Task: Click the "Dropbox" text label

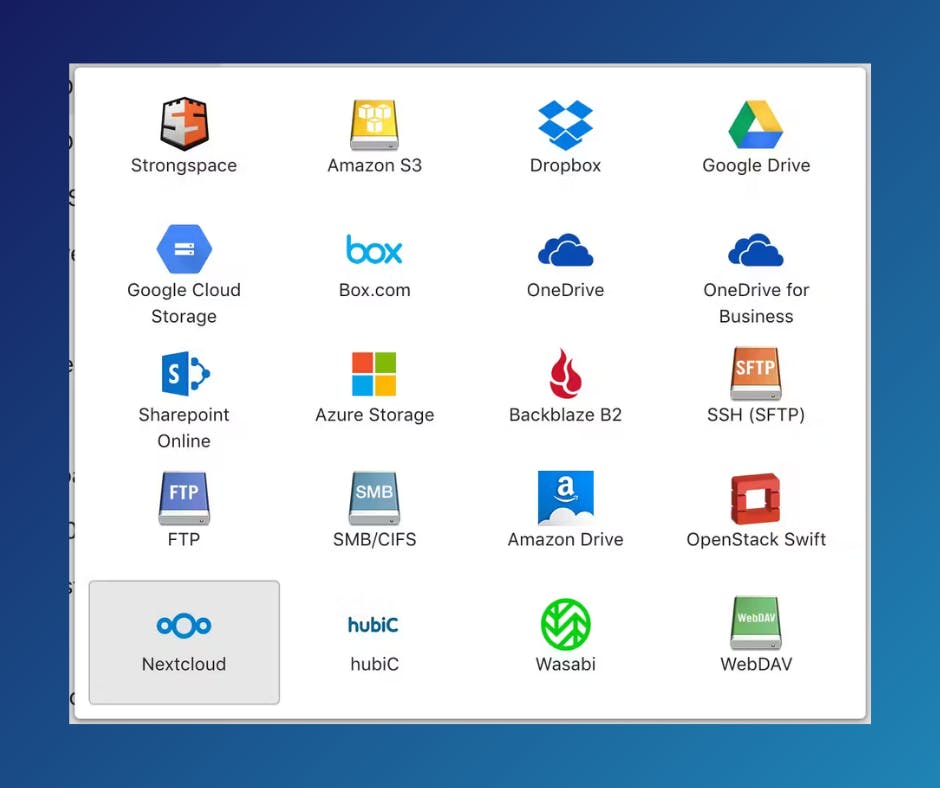Action: (x=565, y=166)
